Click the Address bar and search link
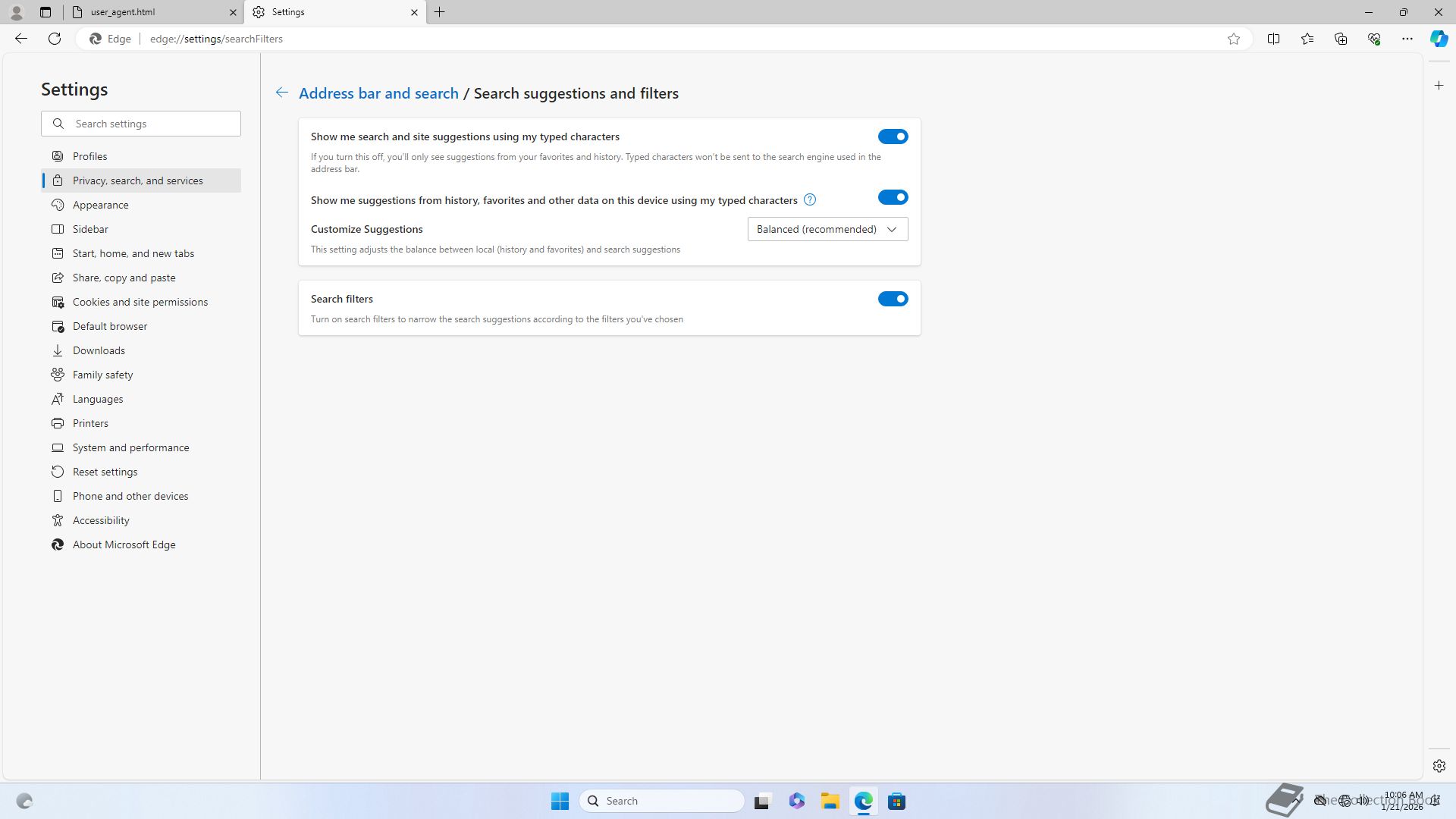This screenshot has width=1456, height=819. coord(378,93)
